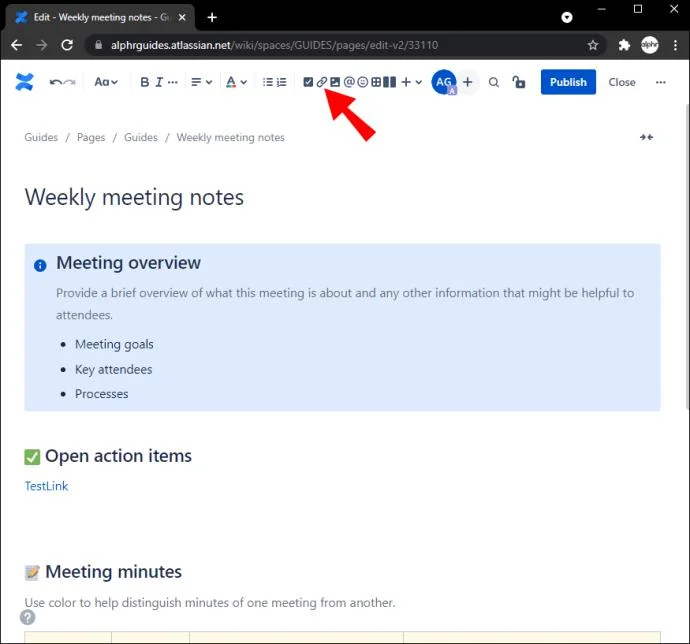Open the find and replace search icon

(x=493, y=82)
